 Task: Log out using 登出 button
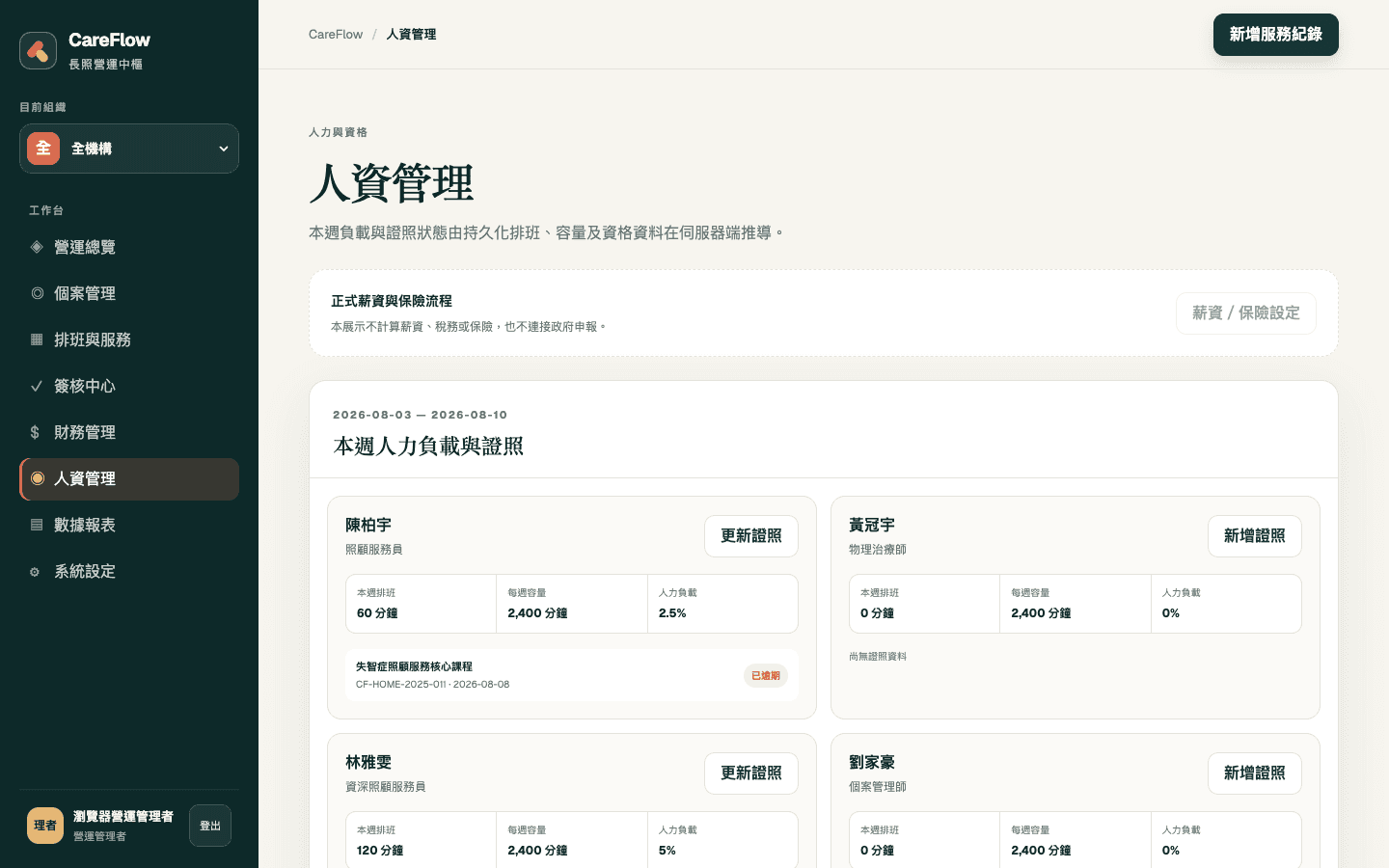tap(210, 826)
